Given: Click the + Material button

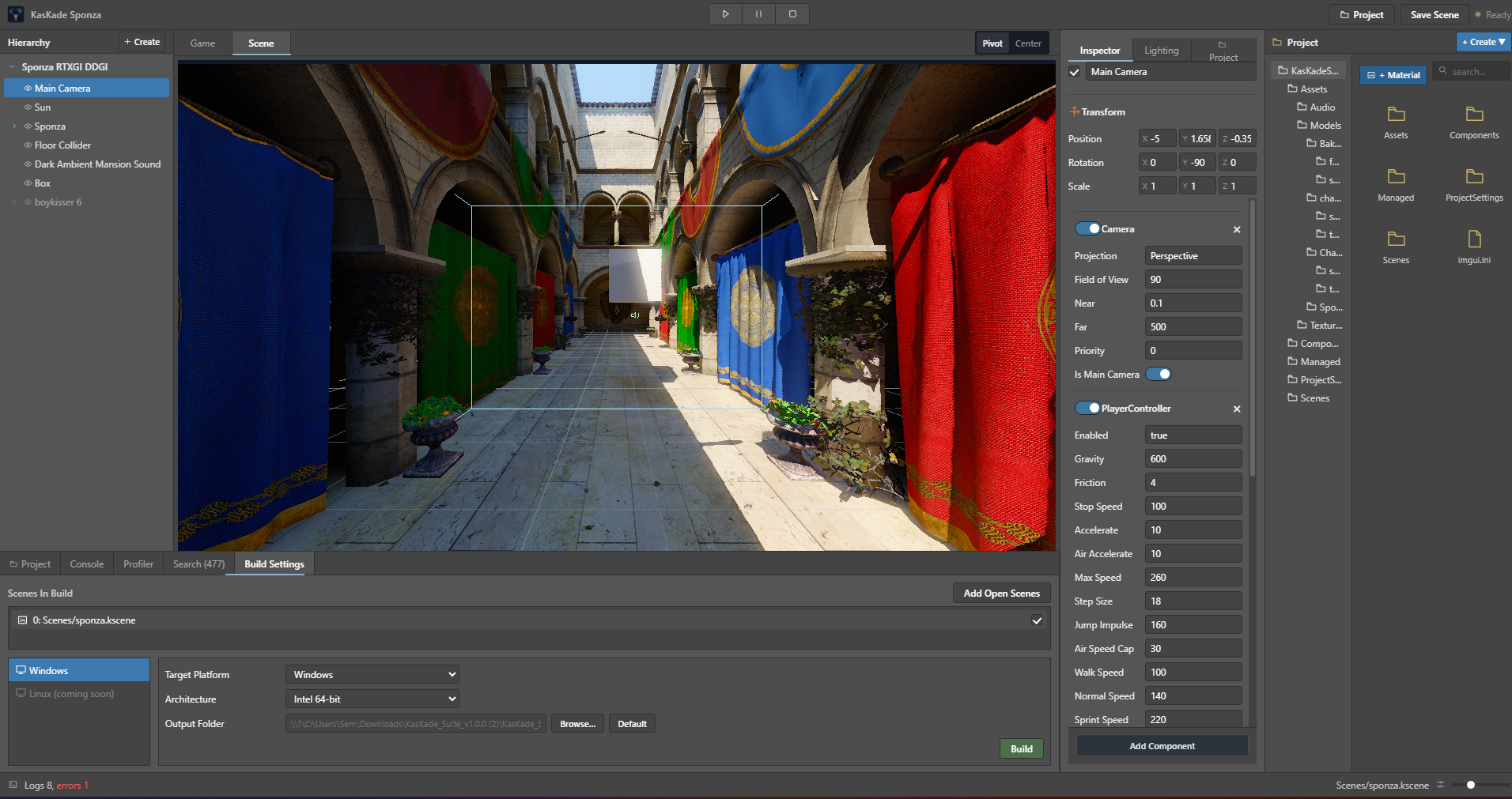Looking at the screenshot, I should pos(1393,75).
